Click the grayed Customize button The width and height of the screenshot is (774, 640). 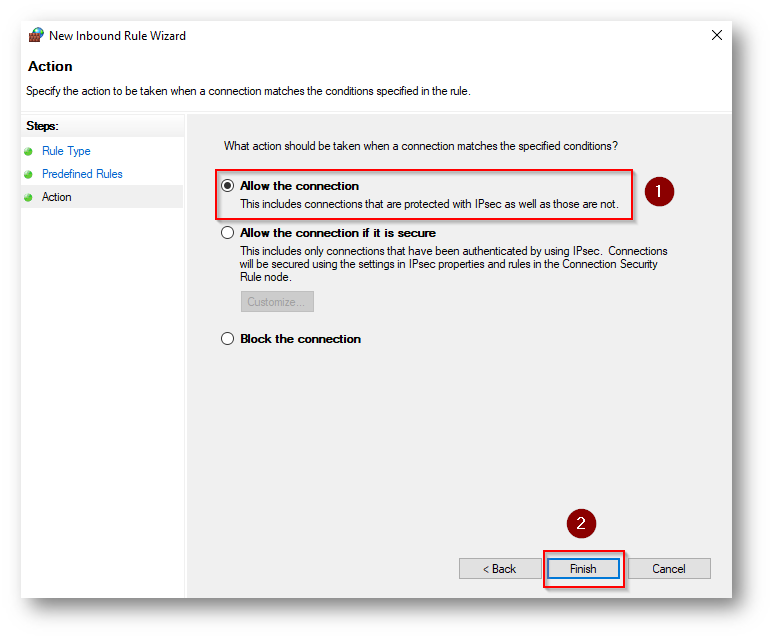(x=277, y=301)
